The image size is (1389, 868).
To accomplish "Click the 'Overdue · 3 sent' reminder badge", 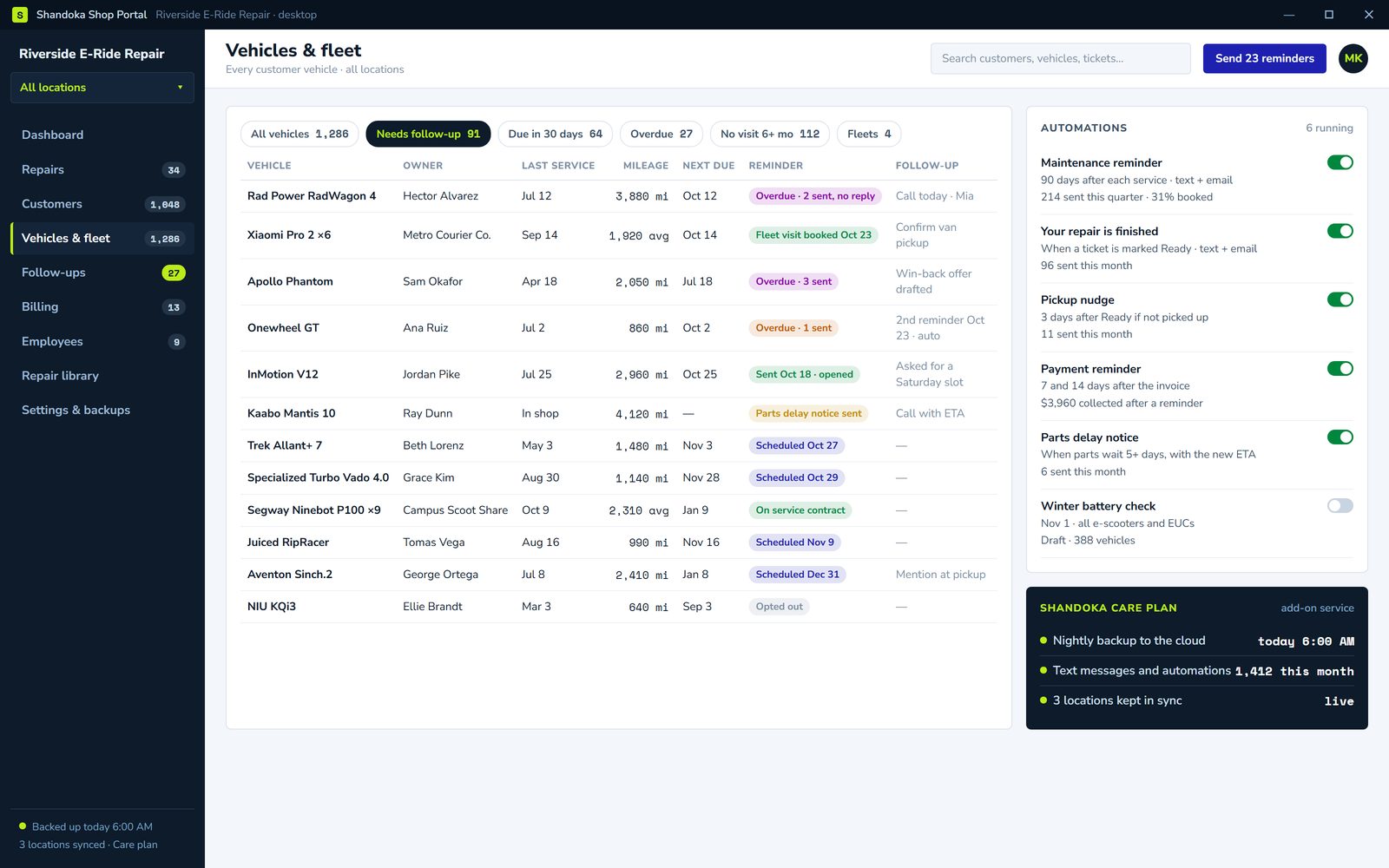I will click(x=793, y=281).
